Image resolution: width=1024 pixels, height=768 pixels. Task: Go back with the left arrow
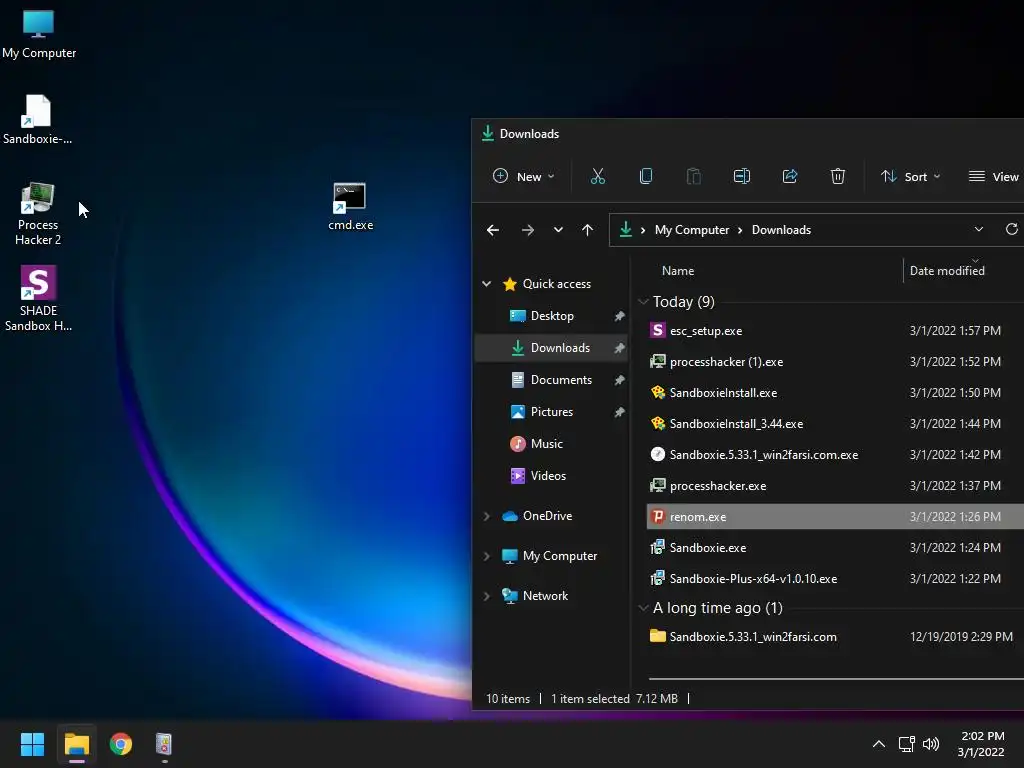[493, 230]
